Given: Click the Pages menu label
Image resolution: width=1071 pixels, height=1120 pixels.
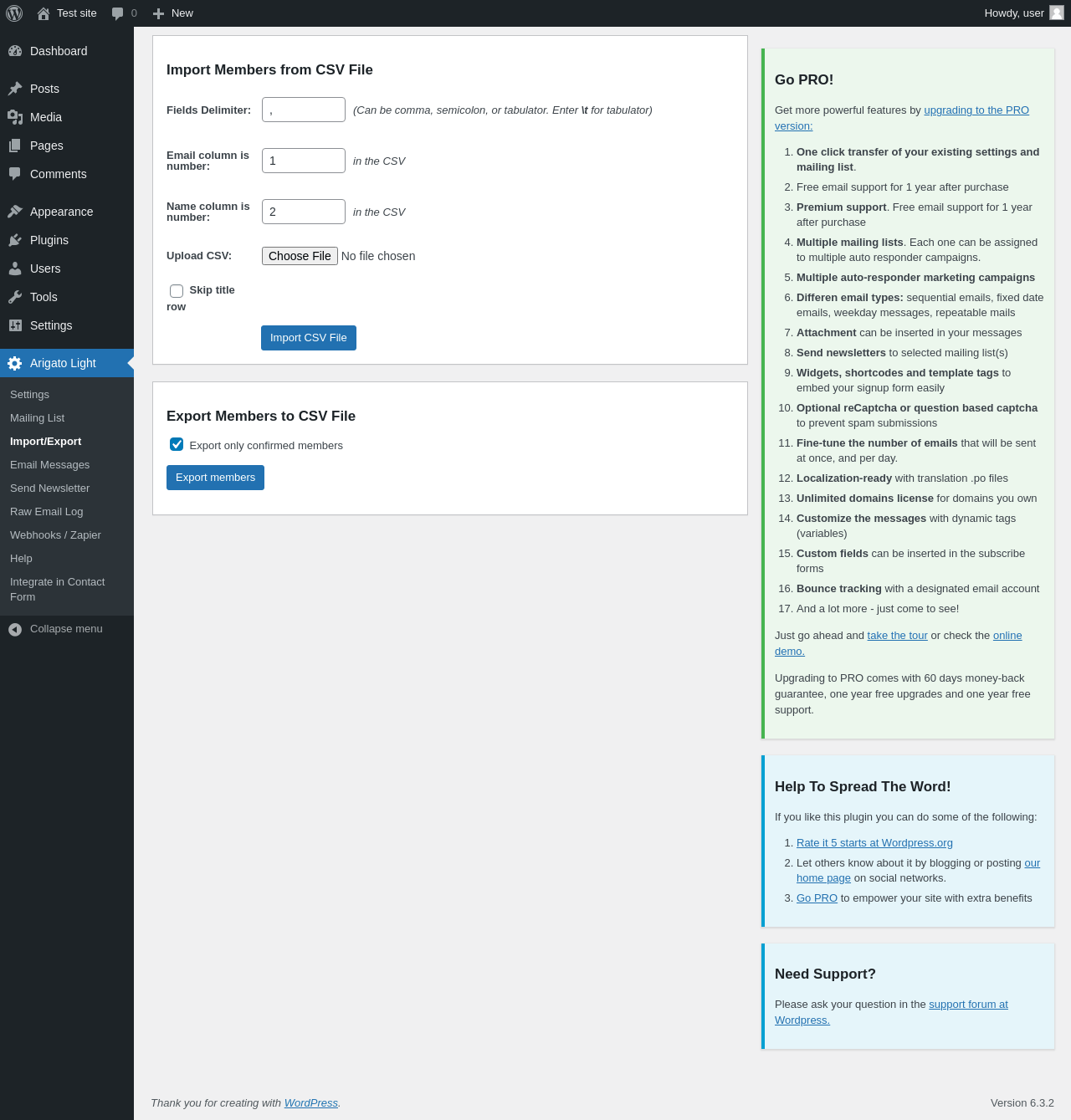Looking at the screenshot, I should tap(47, 146).
